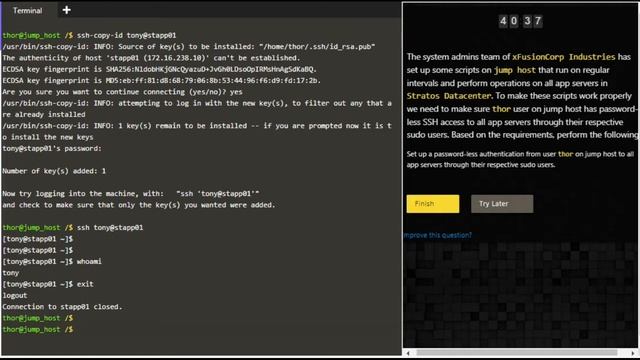Click the last empty thor@jump_host prompt line

point(38,329)
